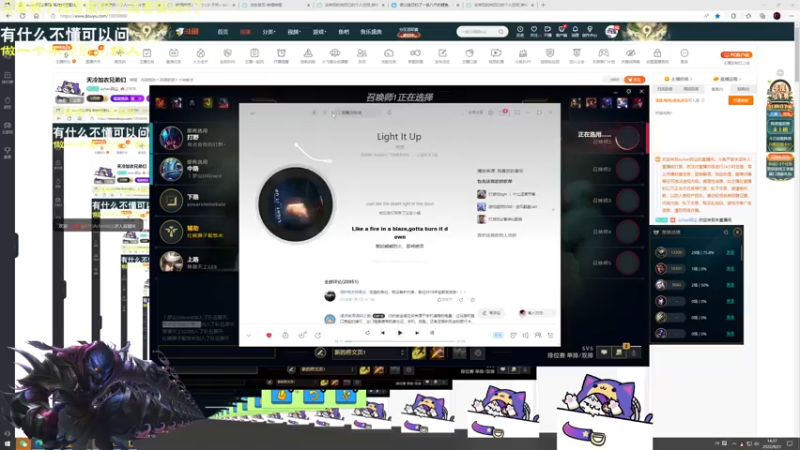Click the orange PC client button
This screenshot has width=800, height=450.
pyautogui.click(x=736, y=55)
